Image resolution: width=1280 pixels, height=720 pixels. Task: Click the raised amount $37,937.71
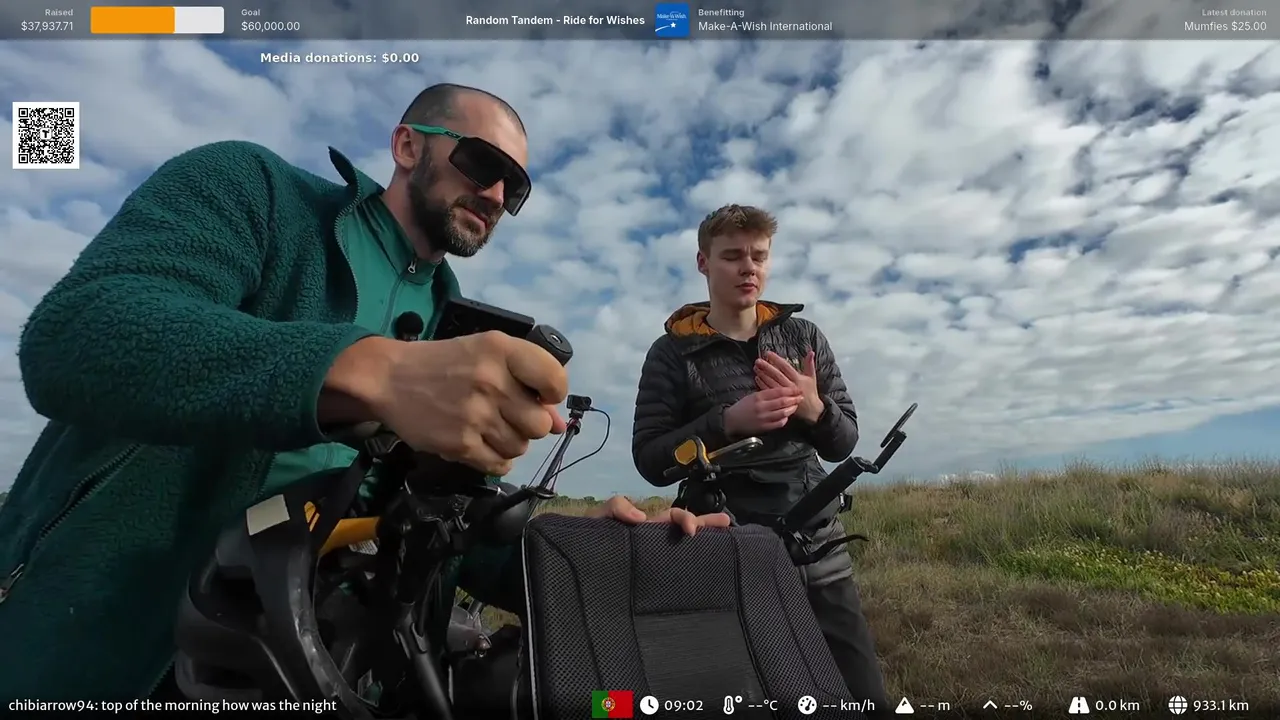point(47,26)
